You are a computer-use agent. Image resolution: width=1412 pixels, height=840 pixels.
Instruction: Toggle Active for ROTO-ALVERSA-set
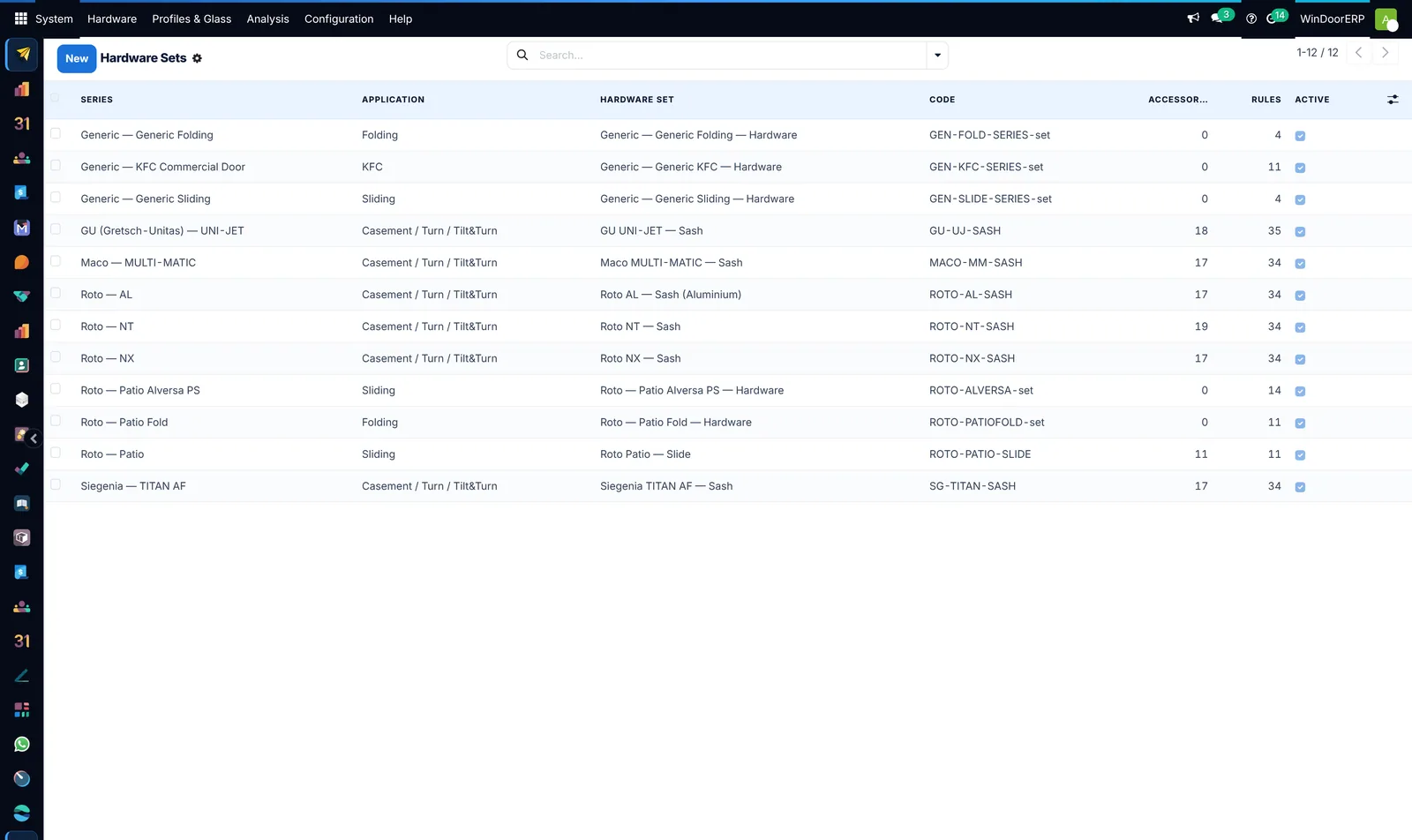(x=1300, y=391)
